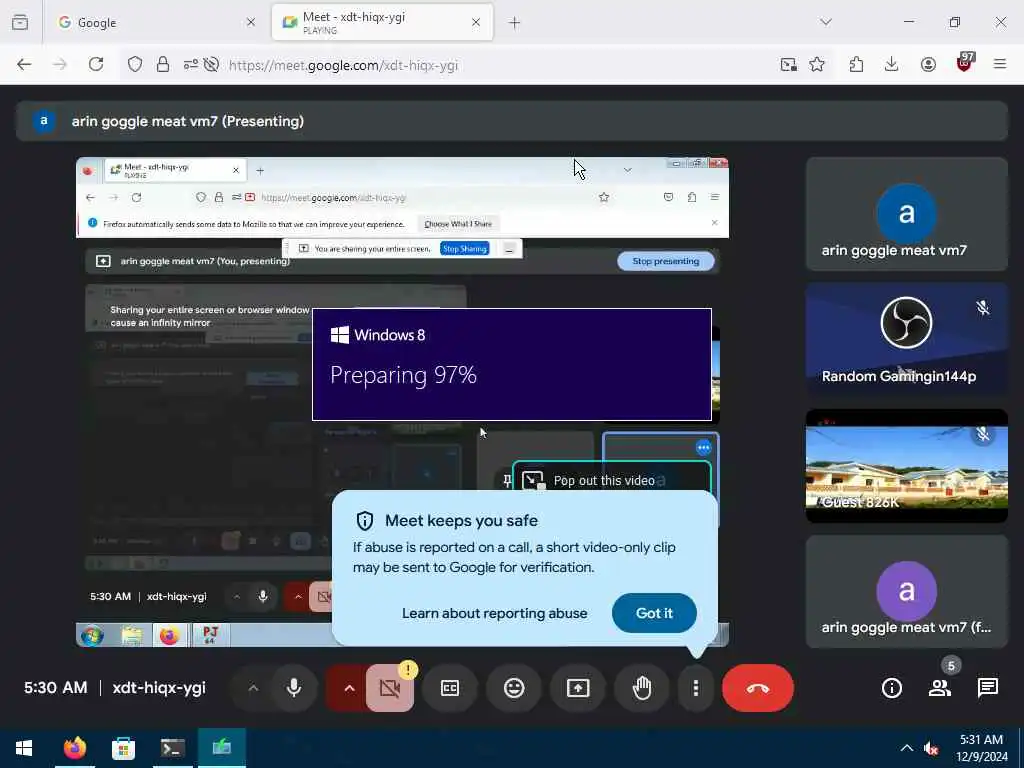Open the extensions puzzle icon

856,65
